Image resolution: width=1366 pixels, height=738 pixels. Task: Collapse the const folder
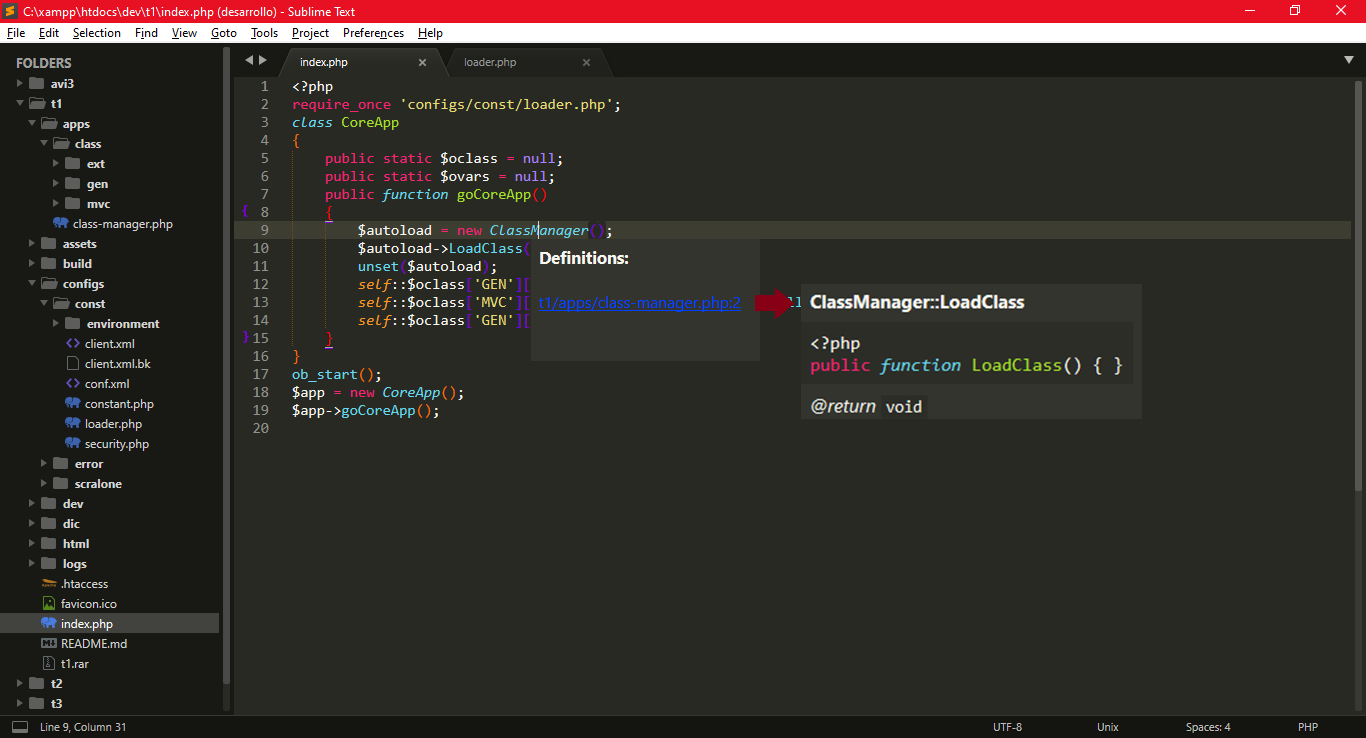click(x=44, y=303)
